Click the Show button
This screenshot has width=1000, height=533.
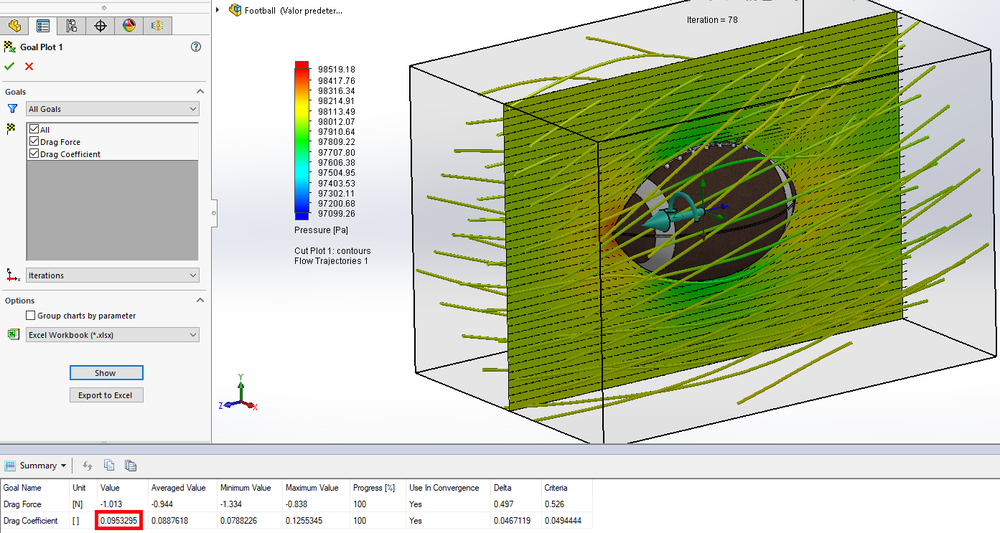click(x=106, y=373)
